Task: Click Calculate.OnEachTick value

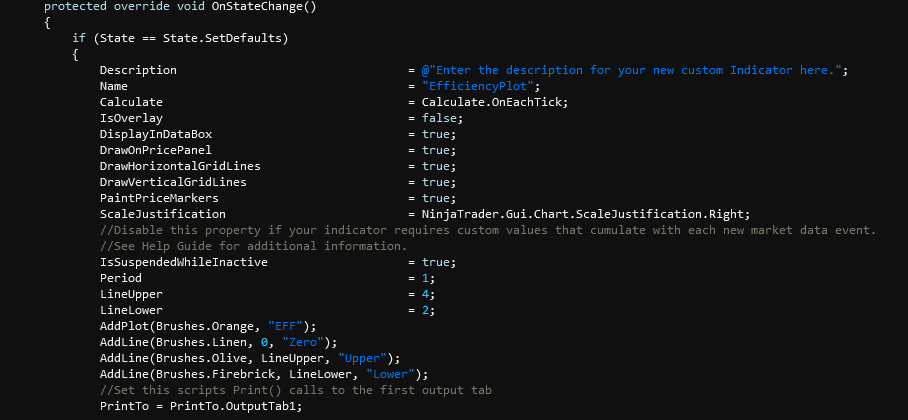Action: pos(494,102)
